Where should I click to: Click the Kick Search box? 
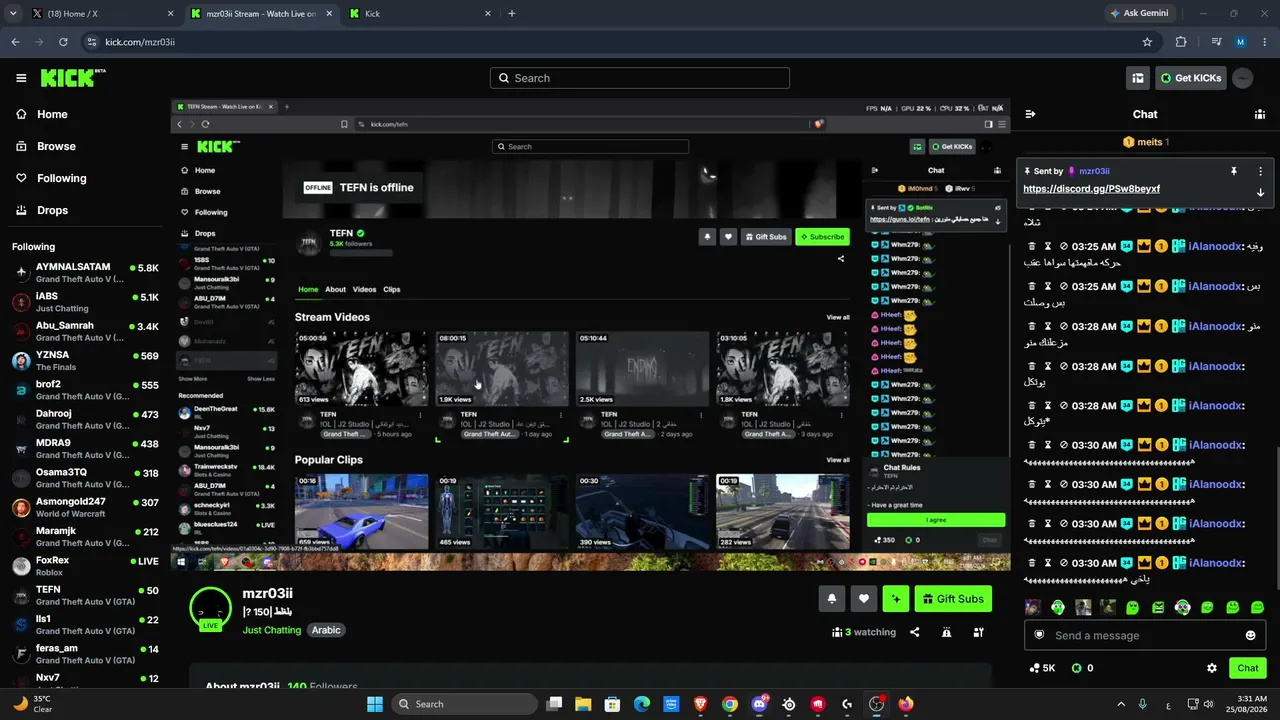coord(640,78)
